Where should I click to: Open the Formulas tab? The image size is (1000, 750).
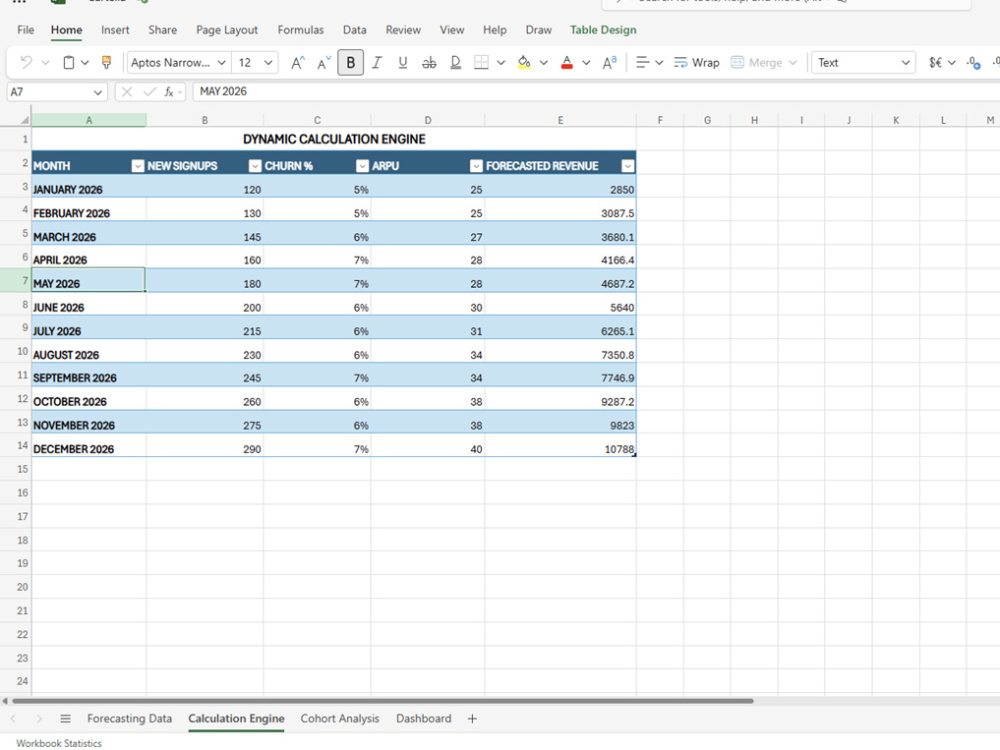300,30
